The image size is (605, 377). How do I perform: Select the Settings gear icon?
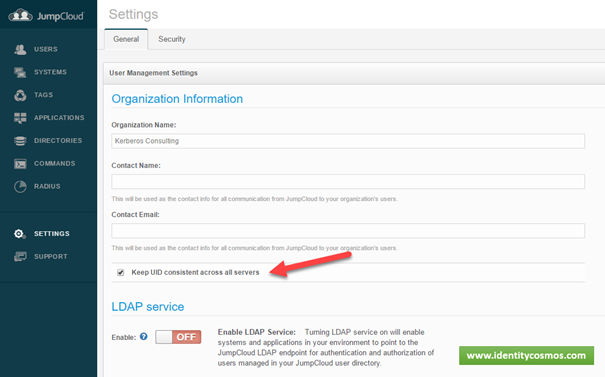(19, 234)
